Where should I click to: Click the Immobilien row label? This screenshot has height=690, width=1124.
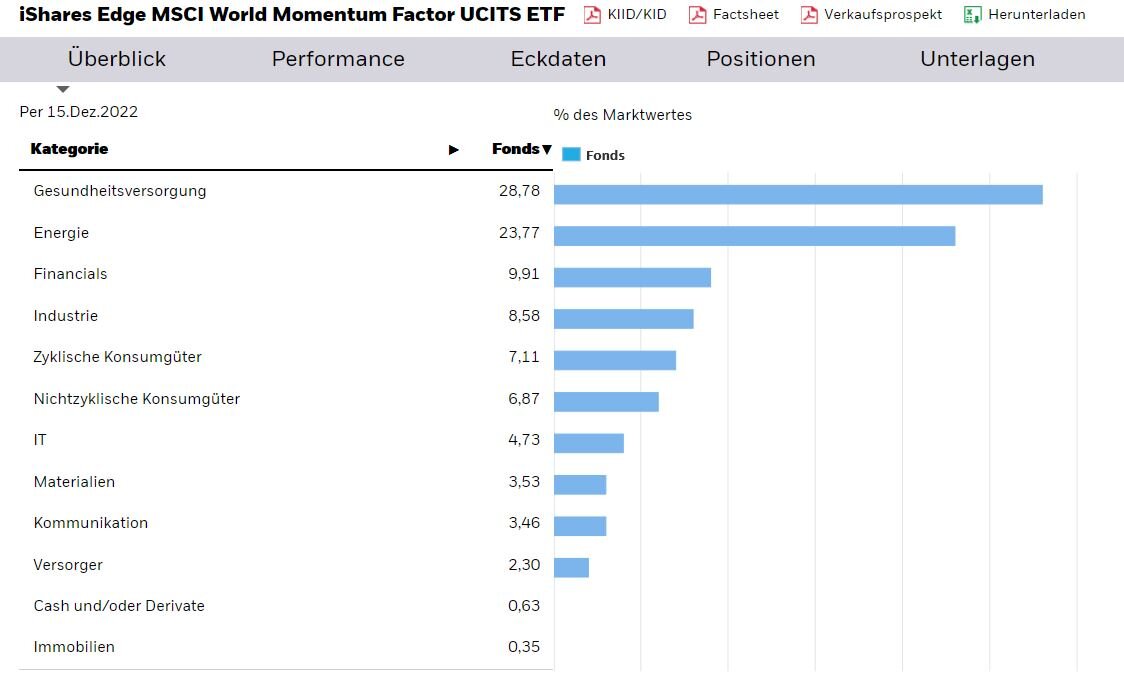point(74,647)
